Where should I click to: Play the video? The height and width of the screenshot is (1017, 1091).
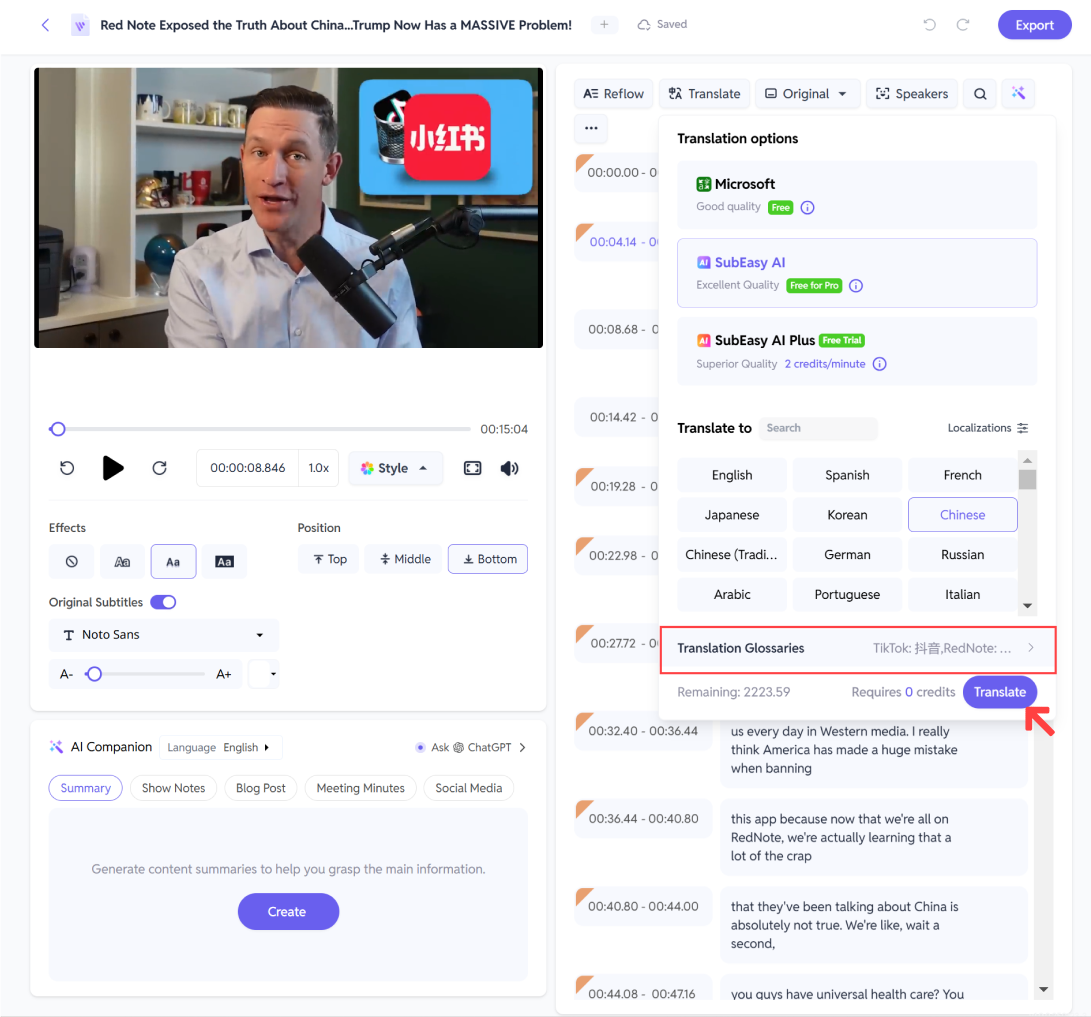coord(113,468)
